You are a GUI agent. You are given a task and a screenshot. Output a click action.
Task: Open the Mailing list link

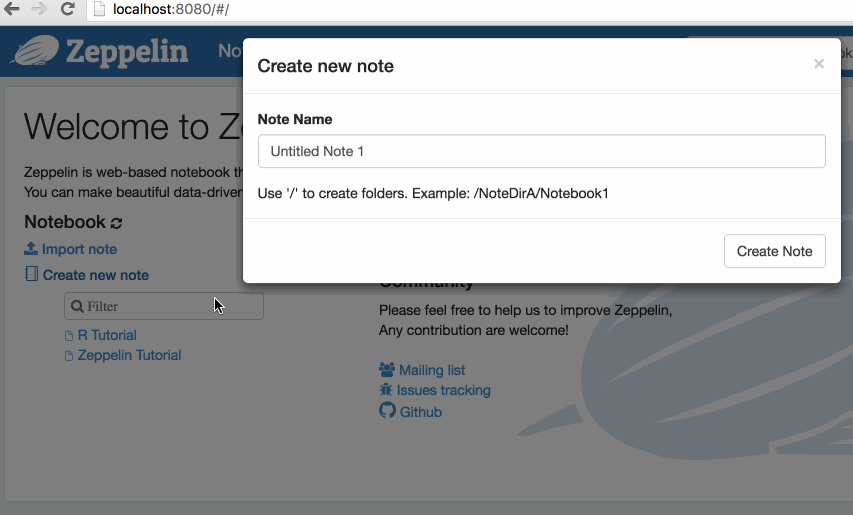click(432, 370)
